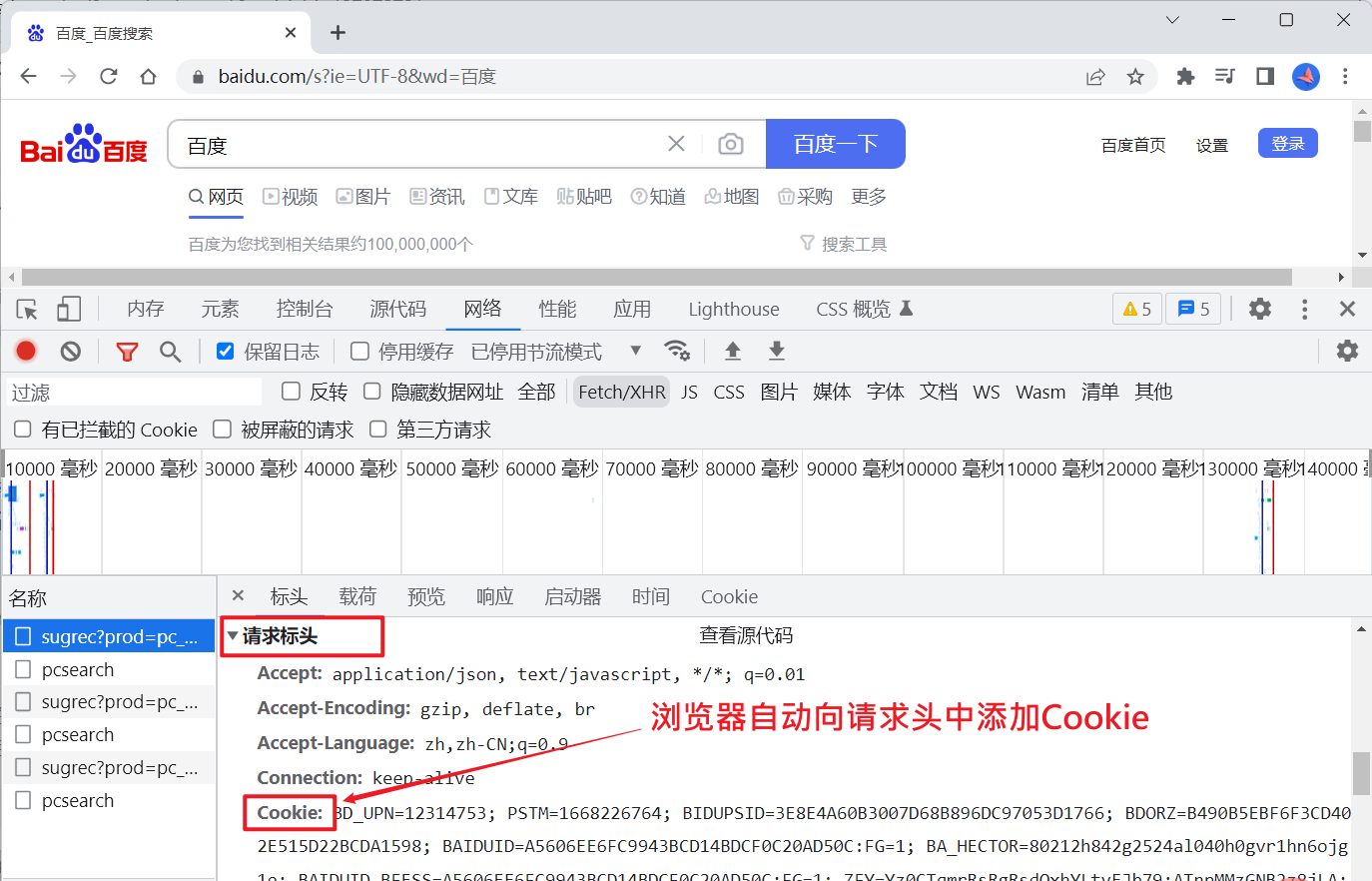The height and width of the screenshot is (881, 1372).
Task: Import a HAR file using upload arrow
Action: [x=733, y=351]
